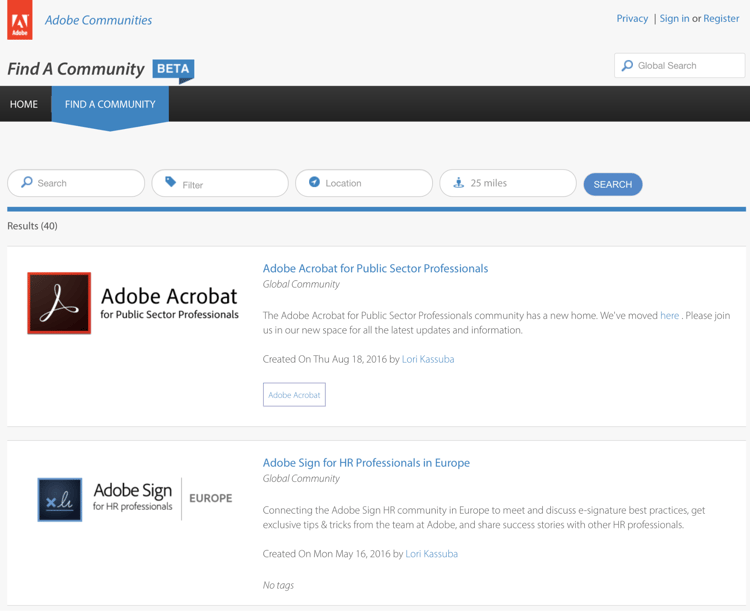Open the Adobe Acrobat community logo image

tap(133, 303)
